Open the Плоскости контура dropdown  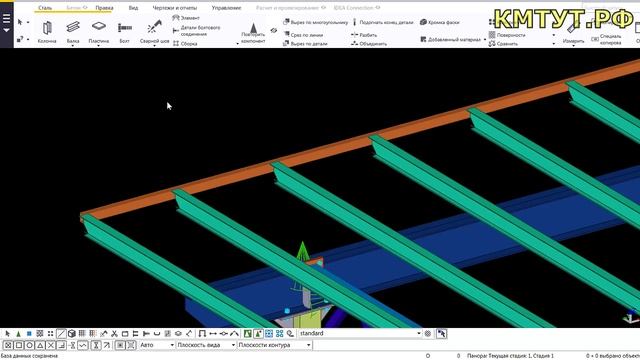click(309, 345)
